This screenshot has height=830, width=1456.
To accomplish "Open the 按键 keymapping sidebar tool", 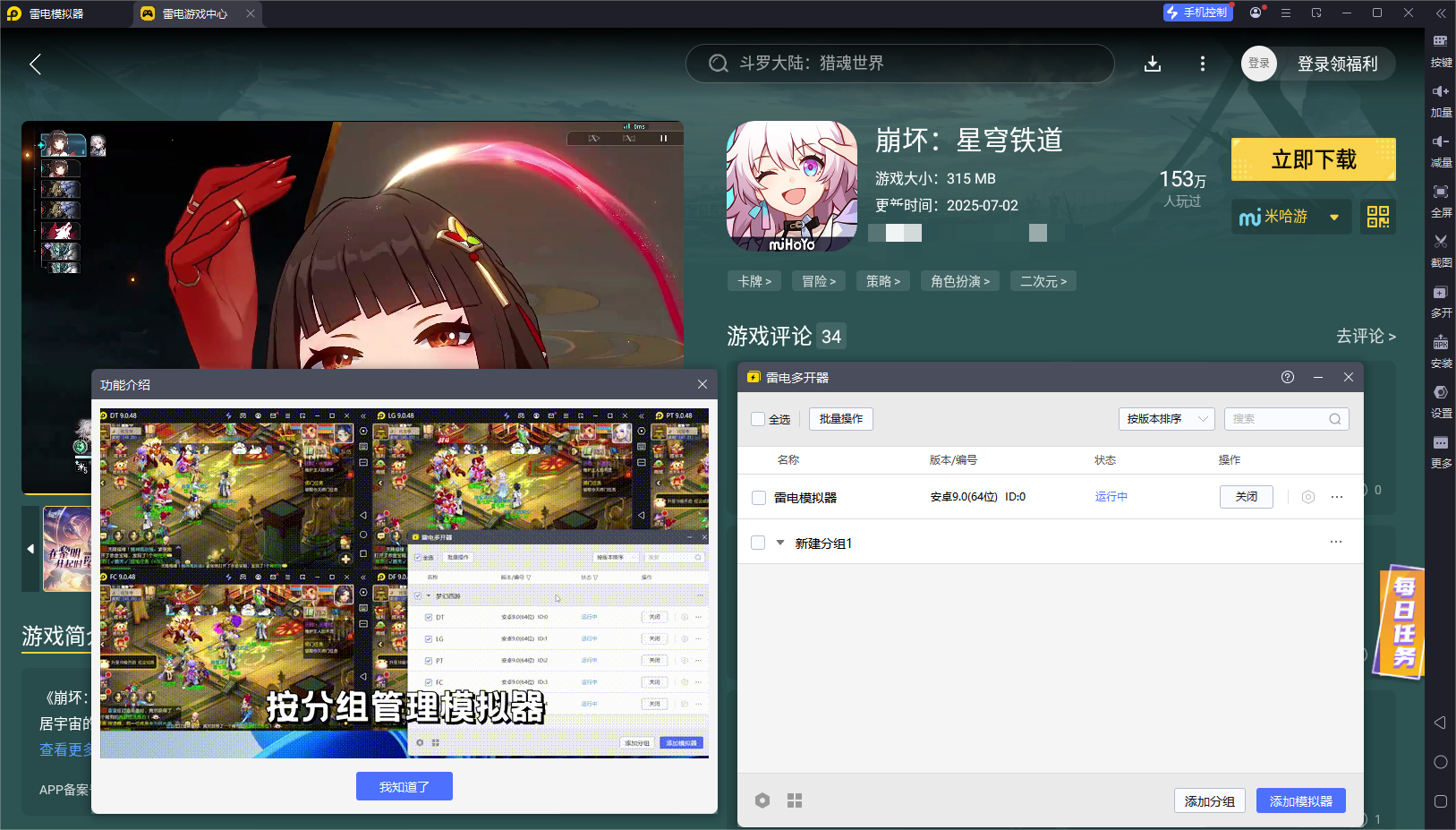I will coord(1441,50).
